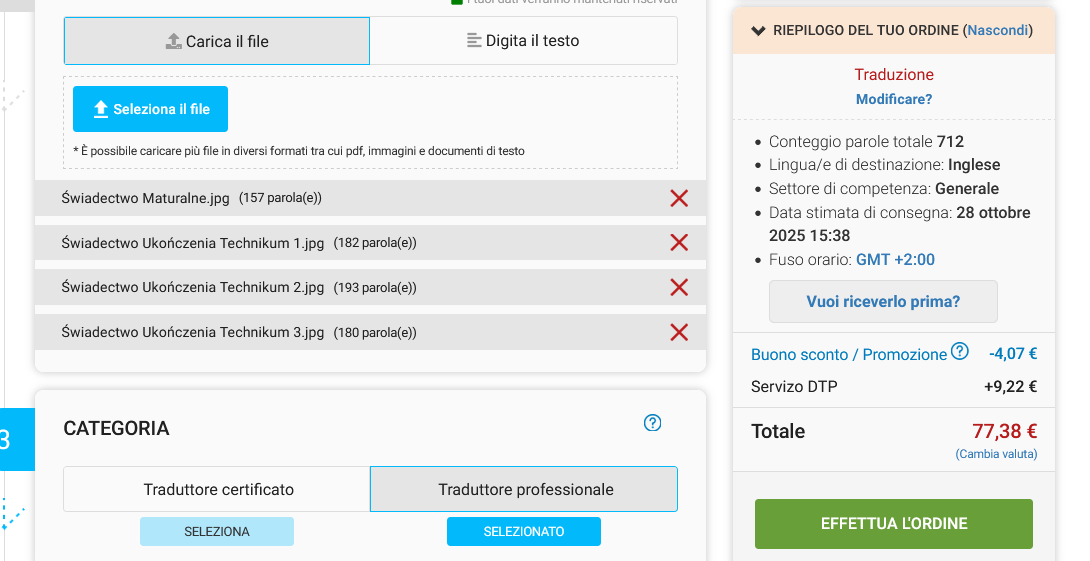Hide the order summary via Nascondi

point(997,30)
